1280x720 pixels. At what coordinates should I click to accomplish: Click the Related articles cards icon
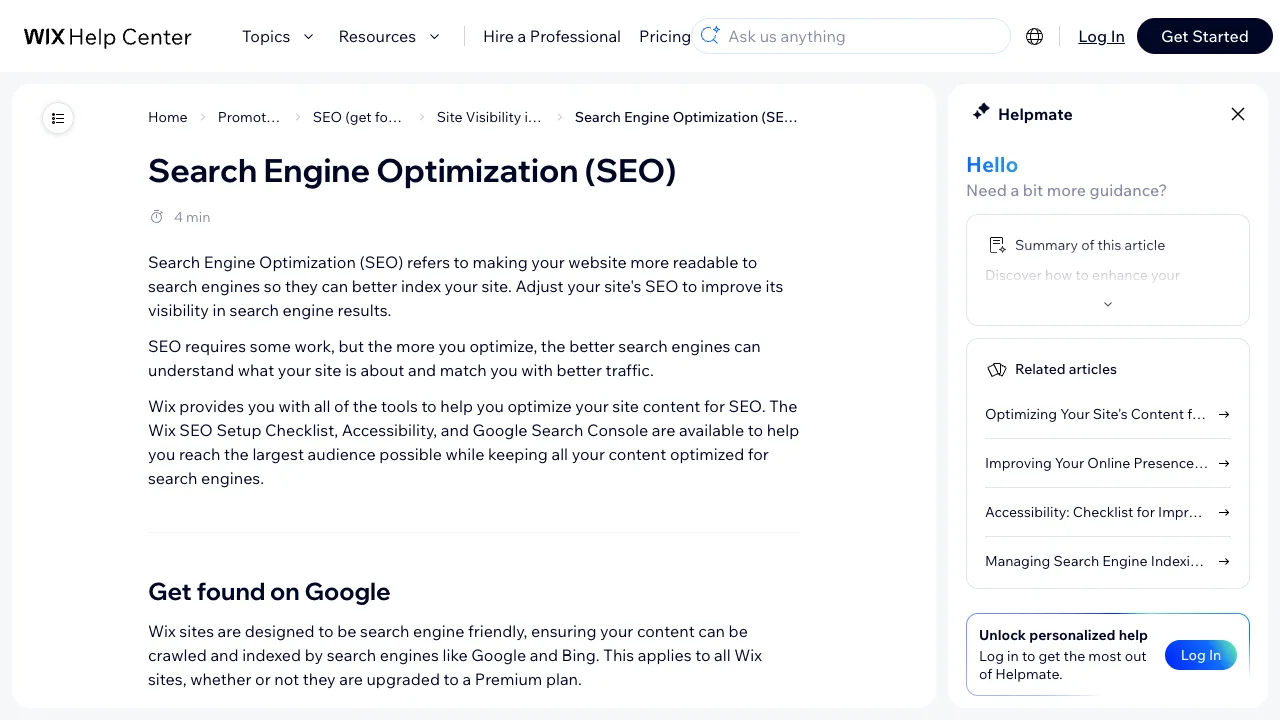point(997,369)
